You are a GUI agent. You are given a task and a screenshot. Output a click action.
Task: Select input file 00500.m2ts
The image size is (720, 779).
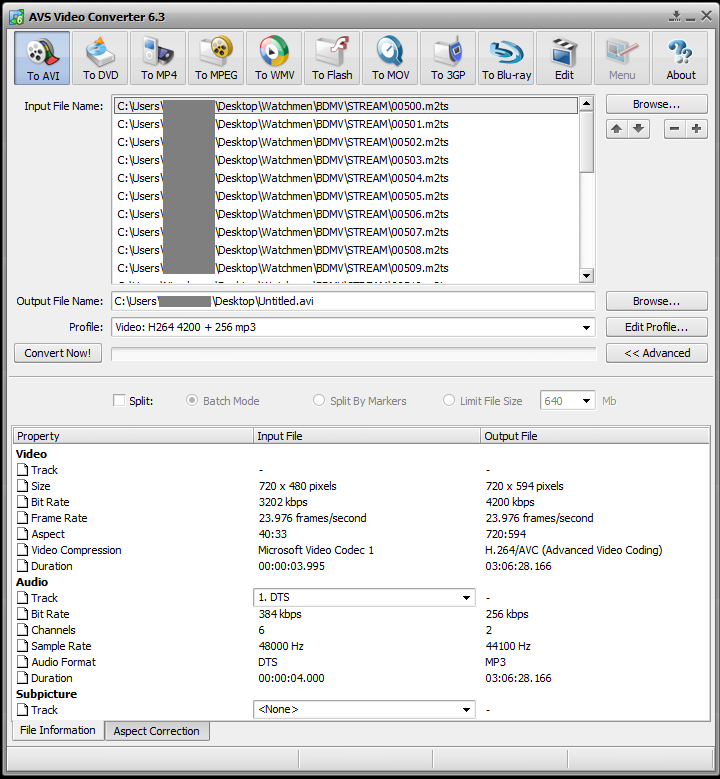[346, 106]
